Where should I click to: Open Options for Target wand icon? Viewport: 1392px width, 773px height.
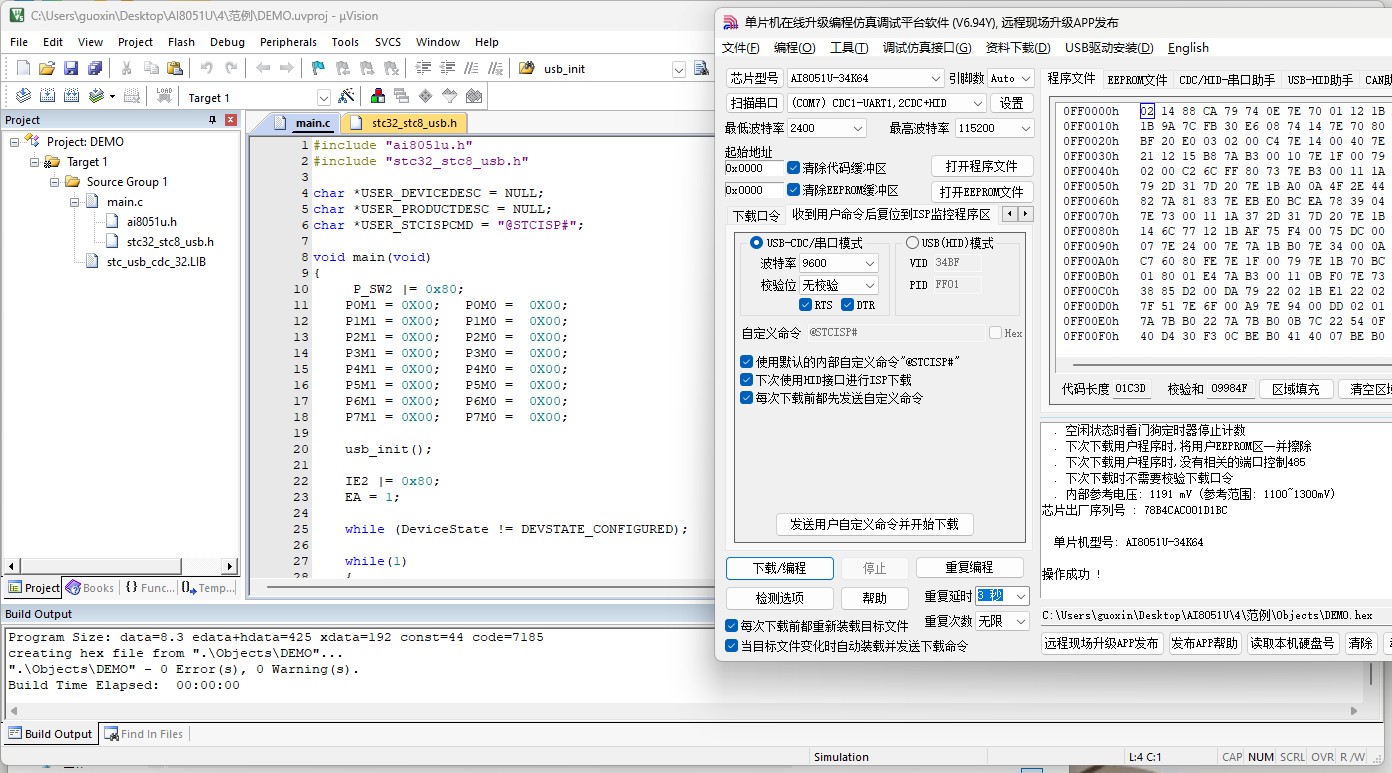click(346, 96)
